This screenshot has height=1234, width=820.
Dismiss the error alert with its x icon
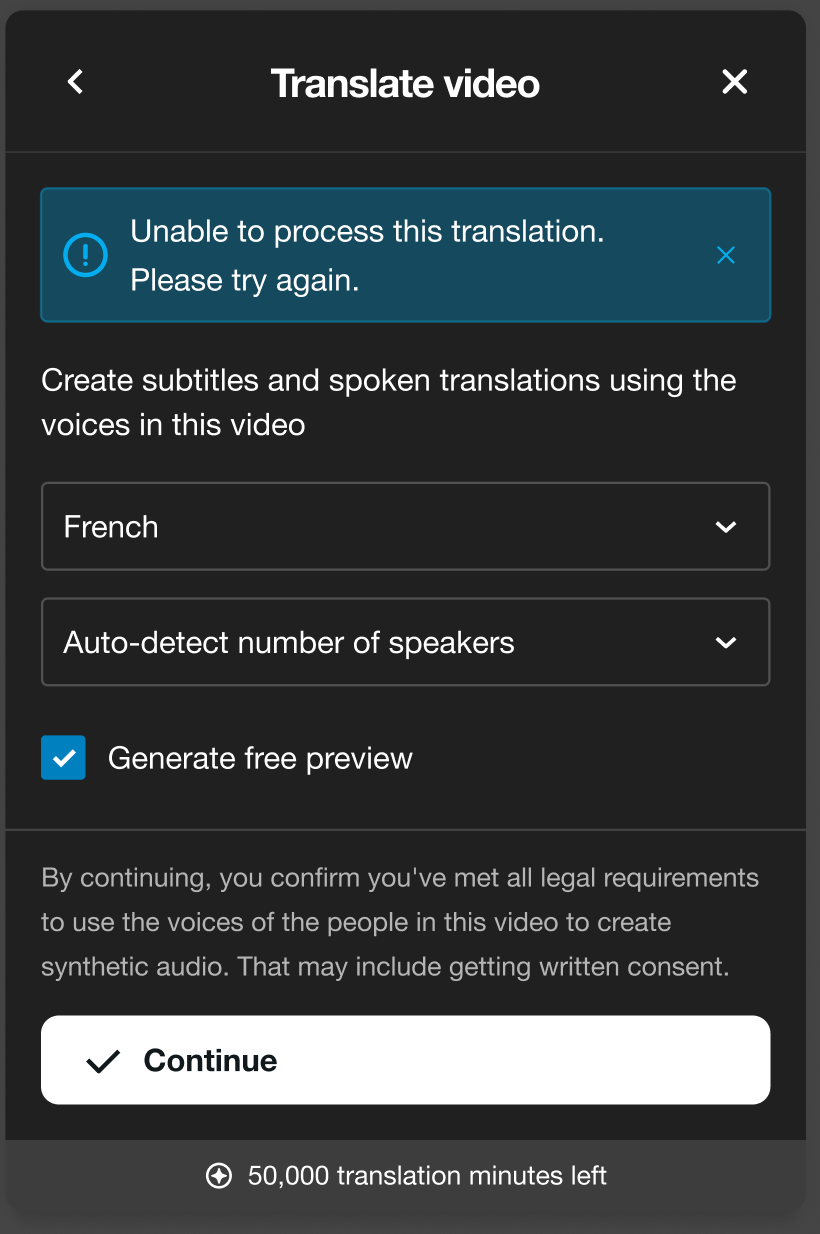[x=726, y=255]
